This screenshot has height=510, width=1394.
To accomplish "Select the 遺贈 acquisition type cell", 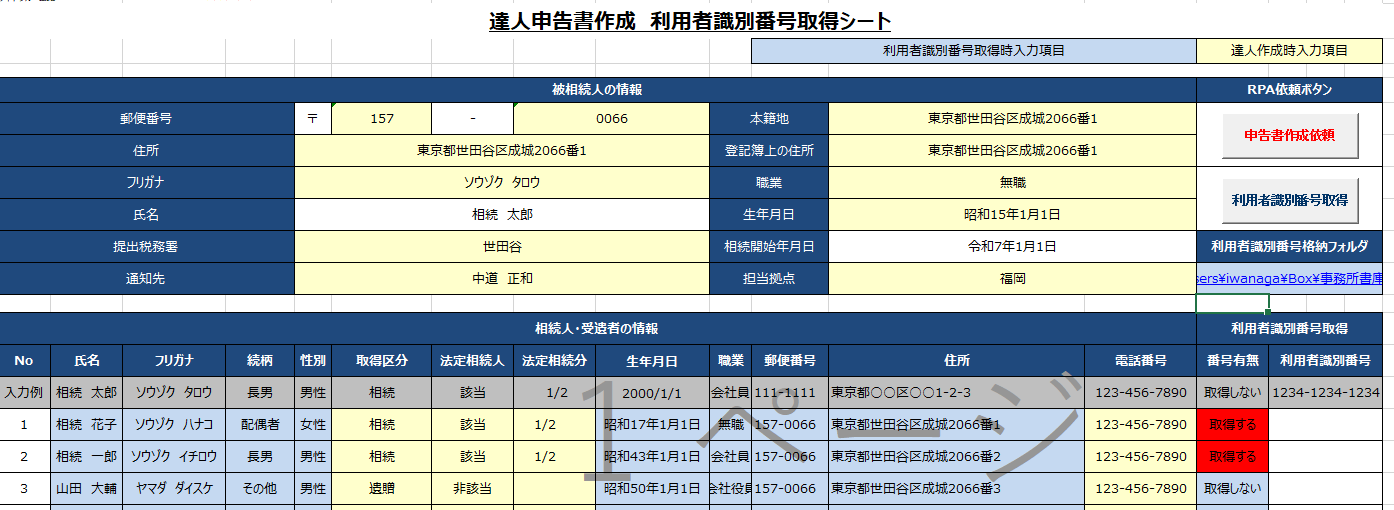I will click(381, 489).
